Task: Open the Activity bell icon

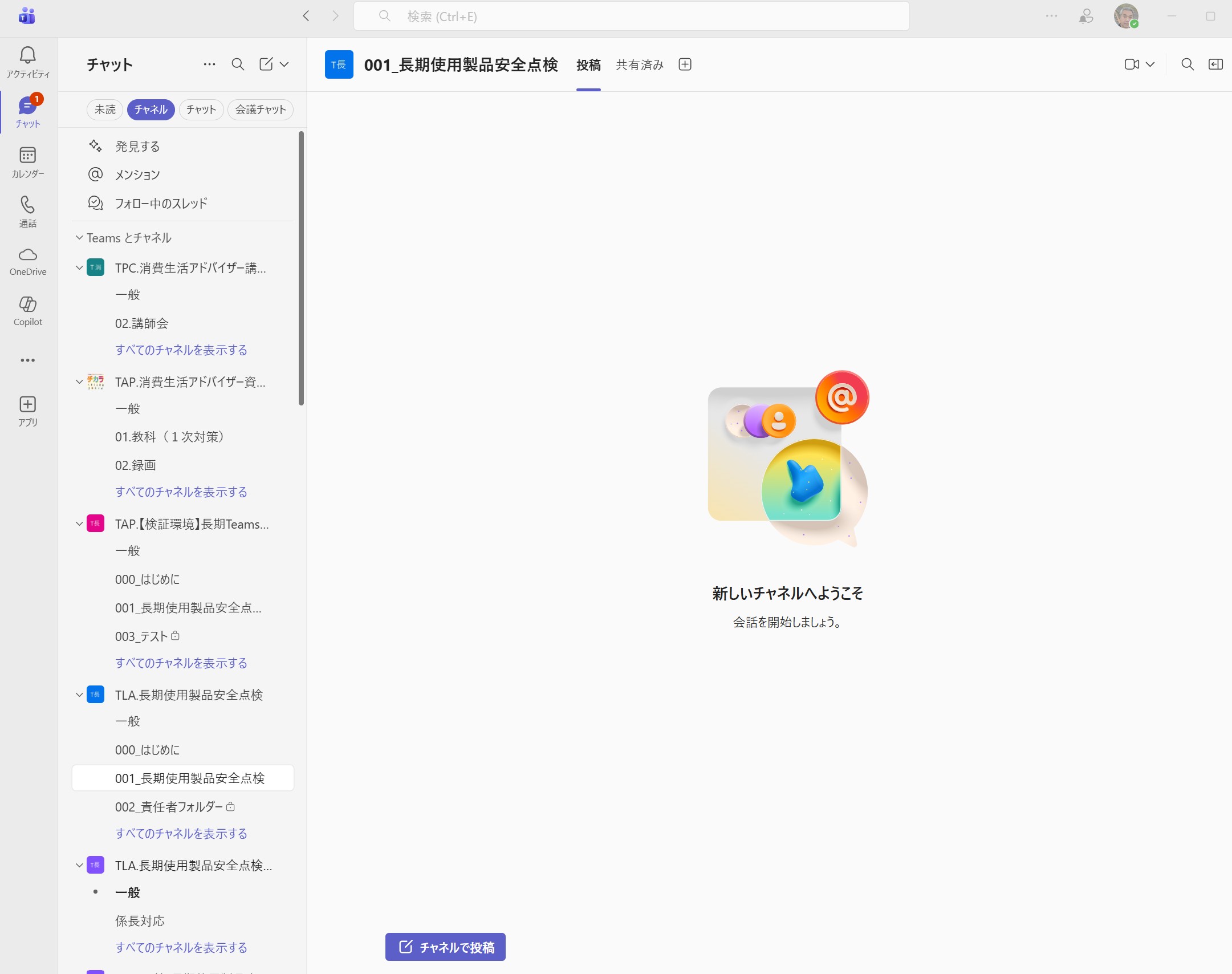Action: 27,62
